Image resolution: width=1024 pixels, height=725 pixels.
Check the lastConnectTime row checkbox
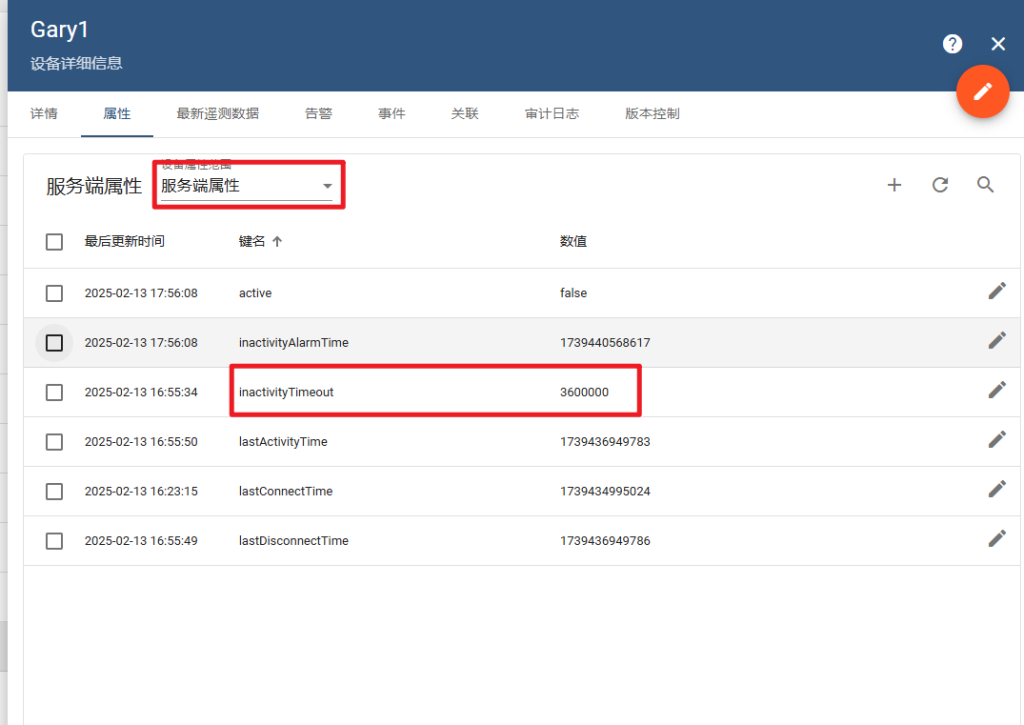pos(54,491)
